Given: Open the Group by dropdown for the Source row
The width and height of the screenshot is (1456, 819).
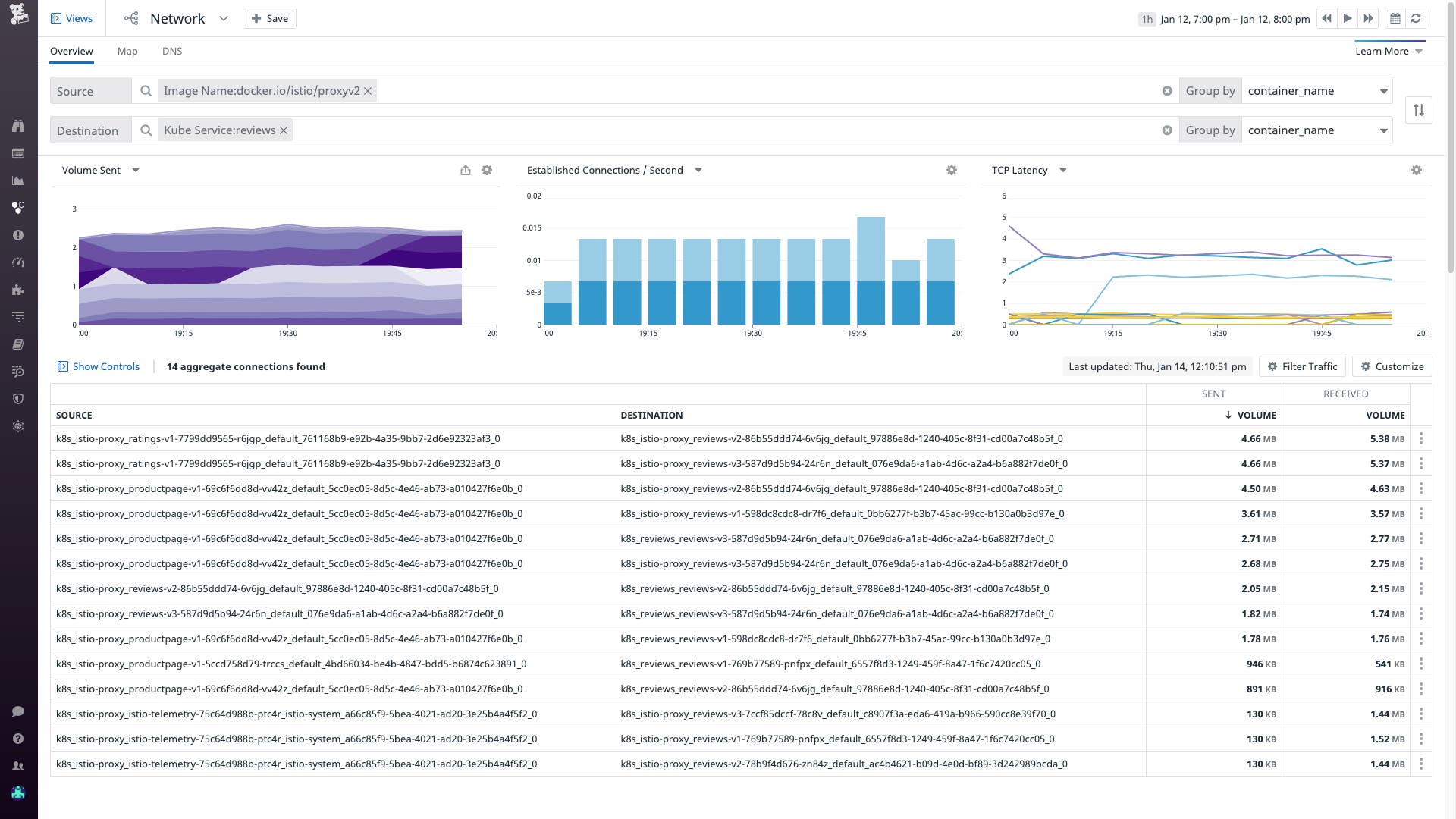Looking at the screenshot, I should (1317, 90).
